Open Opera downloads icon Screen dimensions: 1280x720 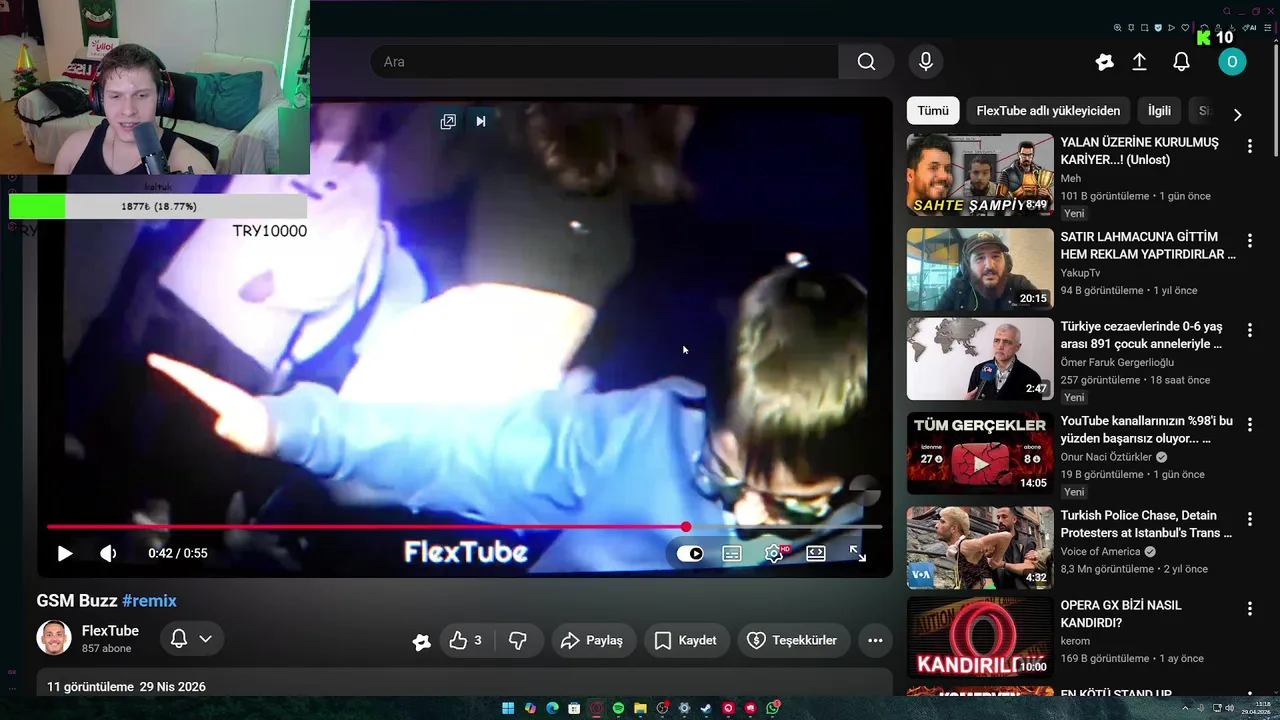coord(1232,28)
